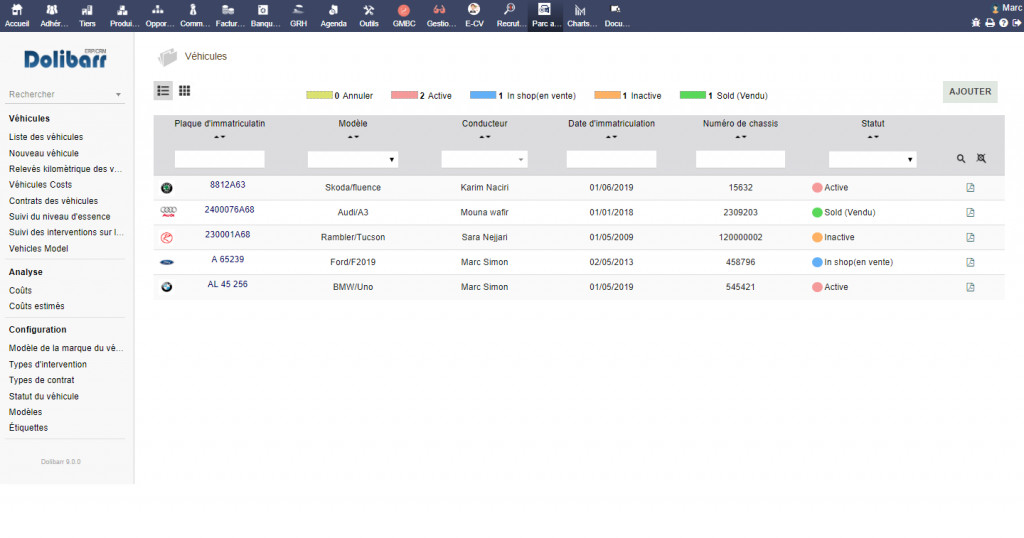
Task: Click the logout icon in top right
Action: point(1016,23)
